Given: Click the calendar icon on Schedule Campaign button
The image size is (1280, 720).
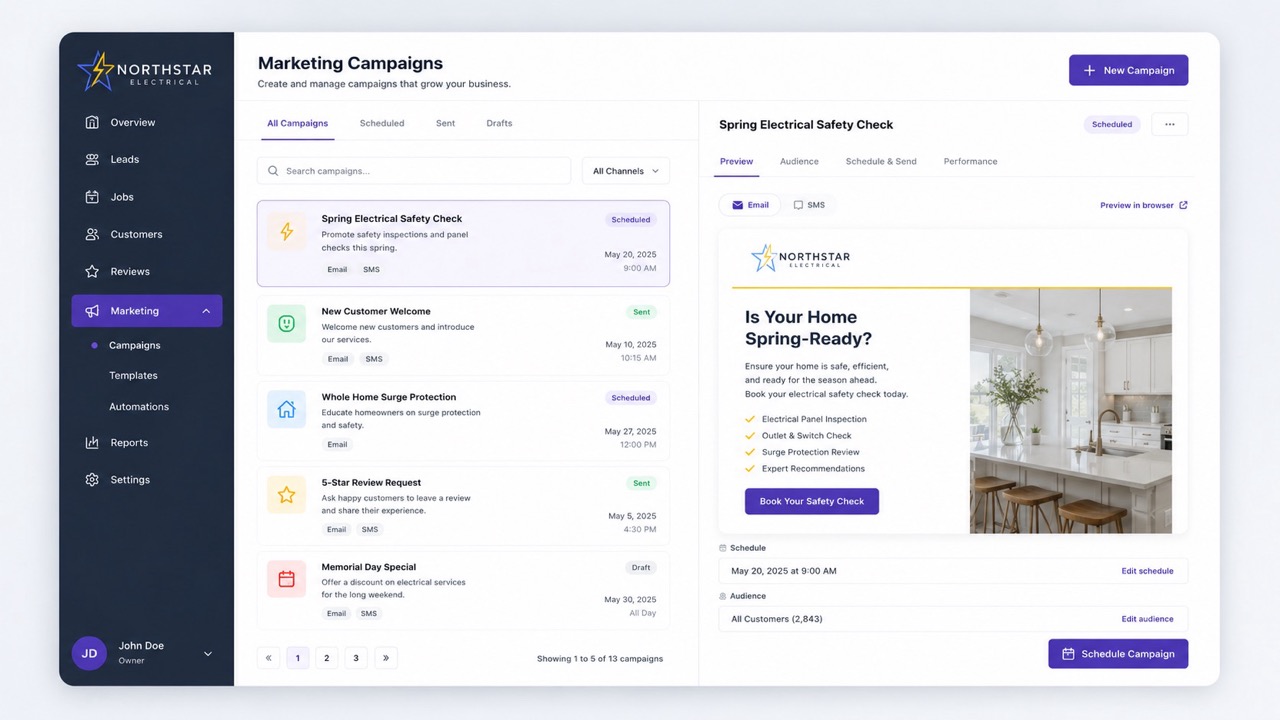Looking at the screenshot, I should pyautogui.click(x=1068, y=654).
